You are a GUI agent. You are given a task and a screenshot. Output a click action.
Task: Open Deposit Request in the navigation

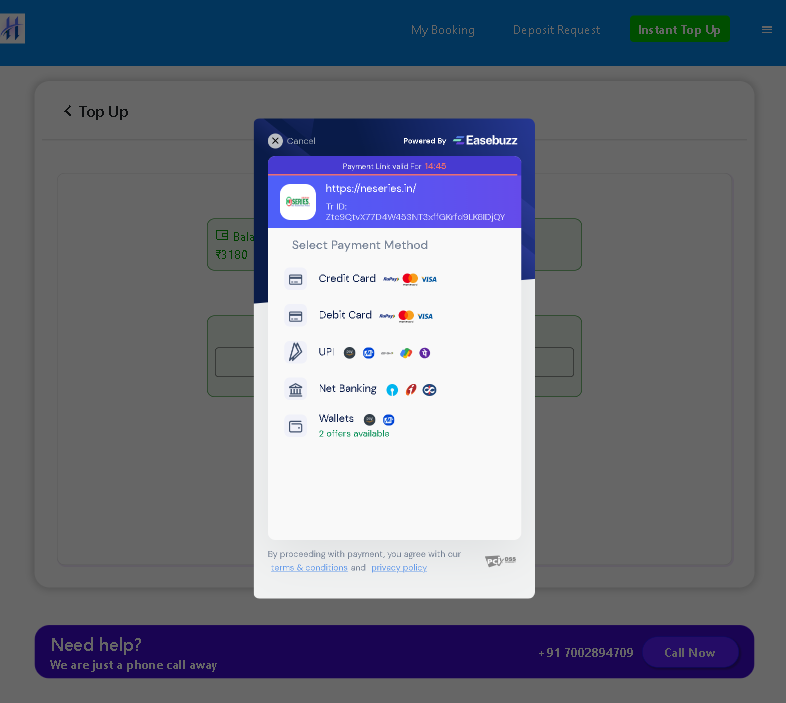[556, 30]
